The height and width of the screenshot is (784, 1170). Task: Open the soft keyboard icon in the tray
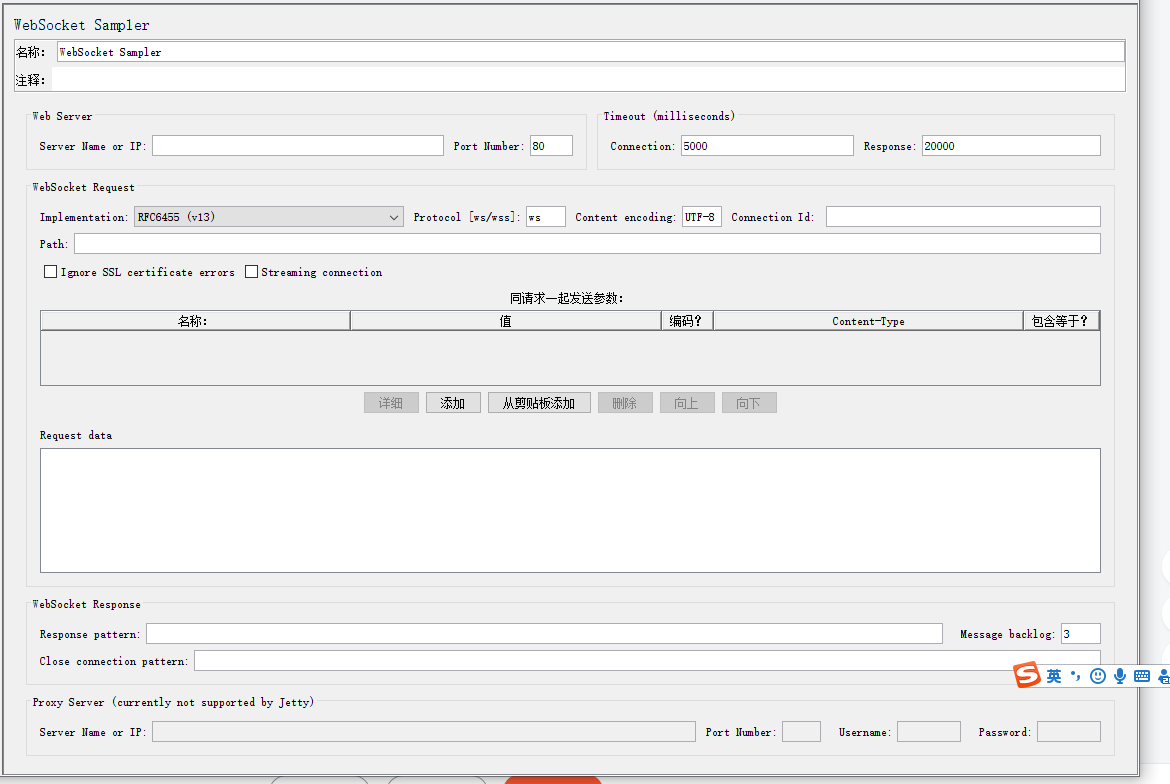click(1144, 675)
